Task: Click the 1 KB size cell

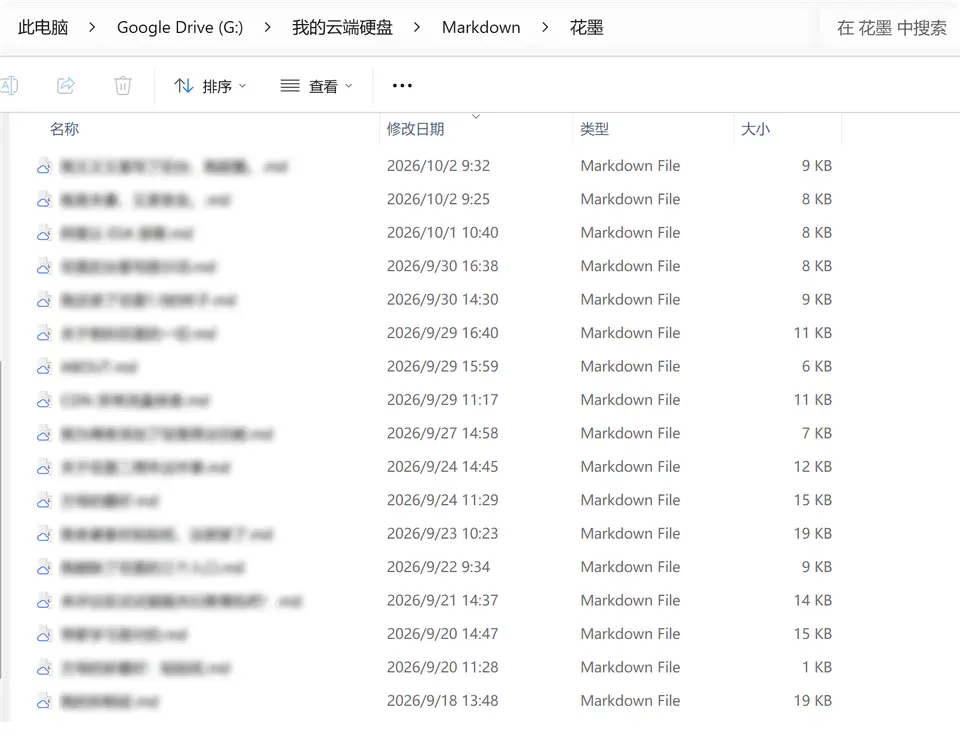Action: point(817,667)
